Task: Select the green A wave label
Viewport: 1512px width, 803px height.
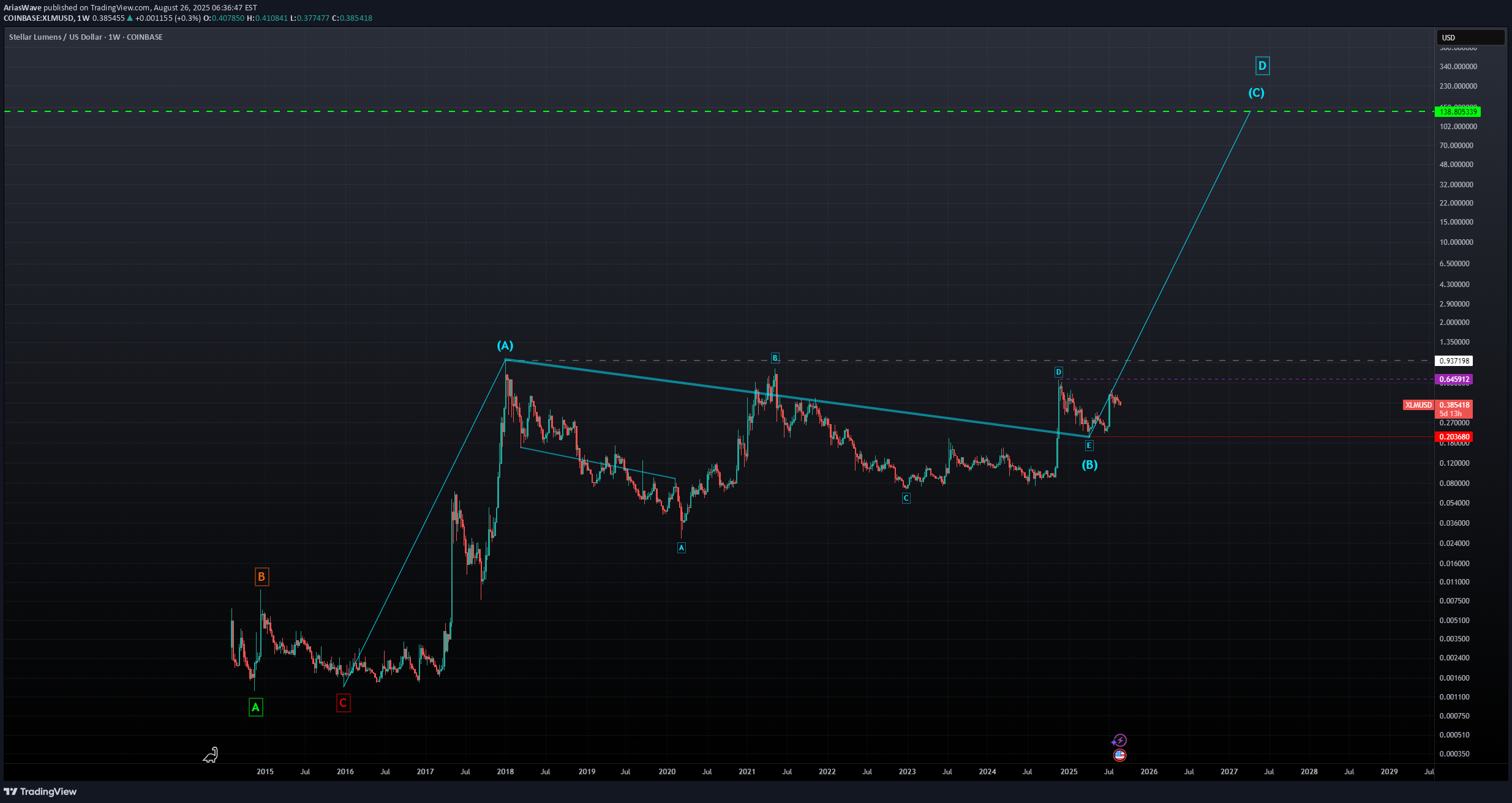Action: [x=256, y=708]
